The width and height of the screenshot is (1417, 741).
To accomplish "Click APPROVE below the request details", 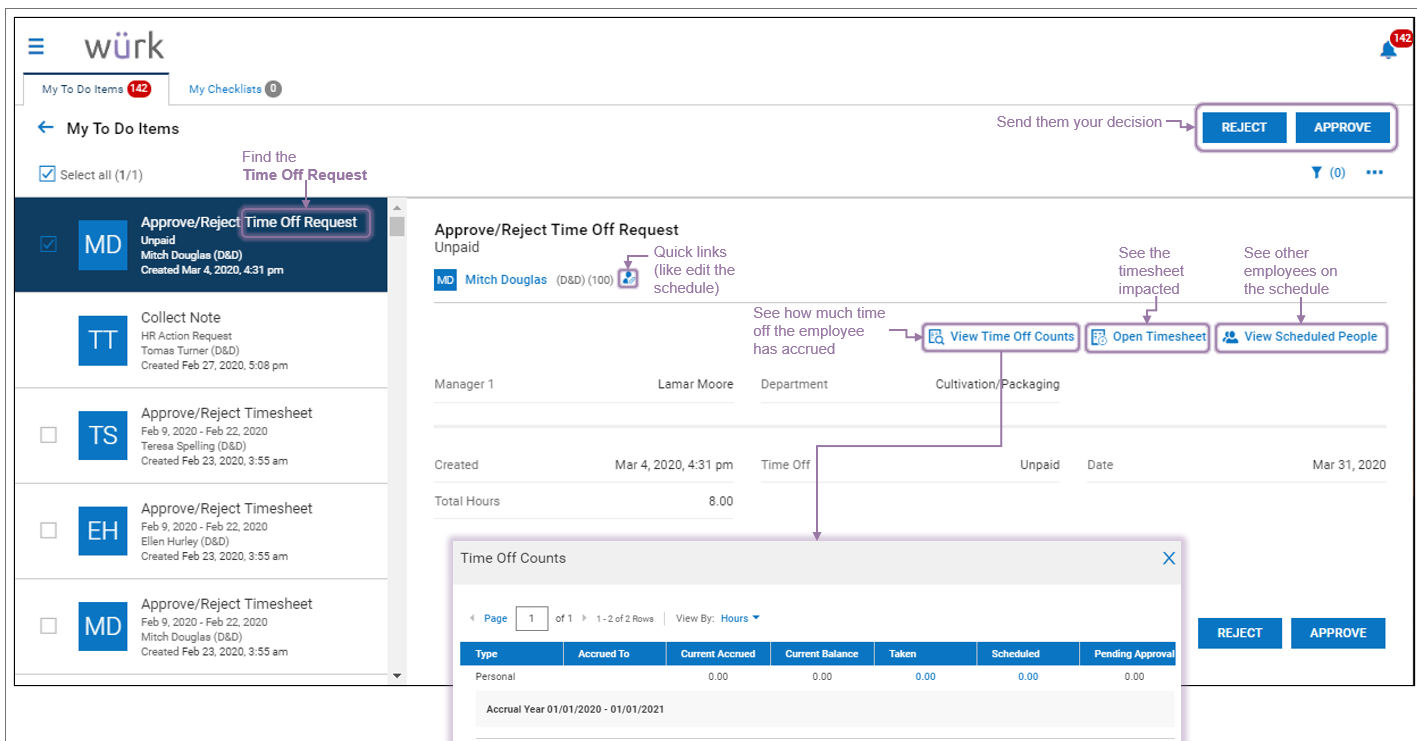I will click(x=1338, y=633).
